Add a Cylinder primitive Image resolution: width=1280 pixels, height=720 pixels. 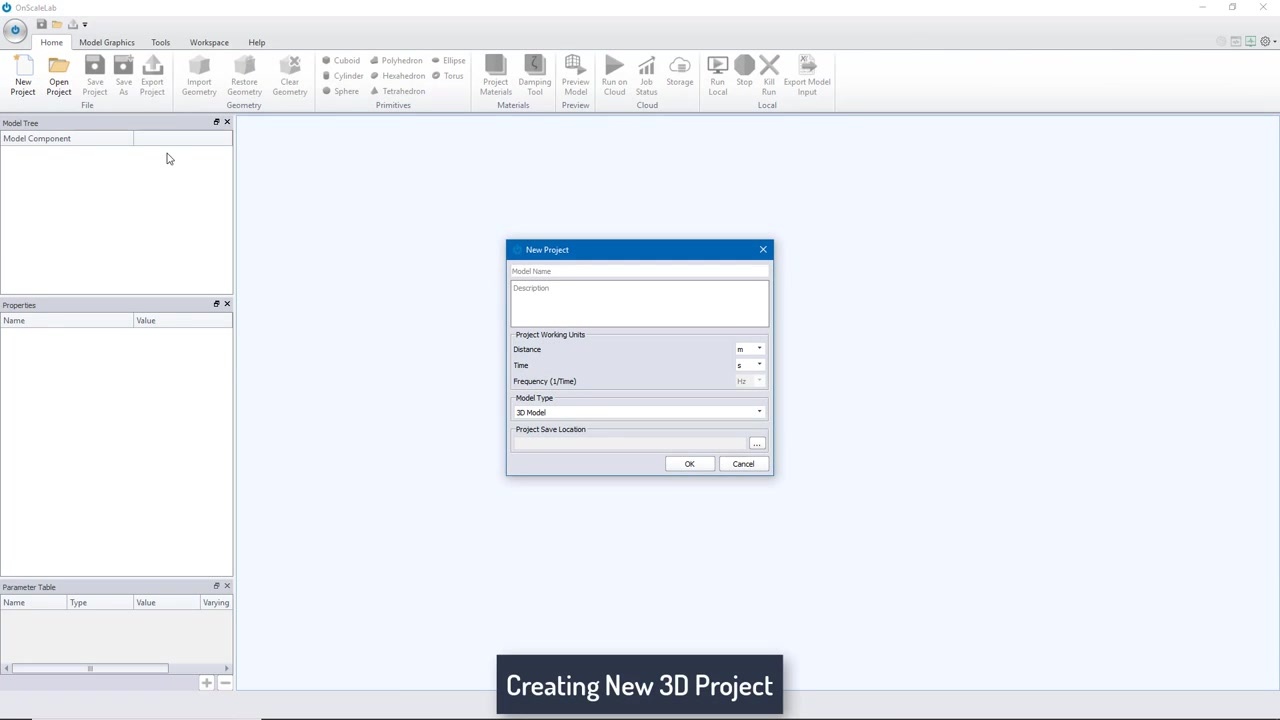(343, 76)
